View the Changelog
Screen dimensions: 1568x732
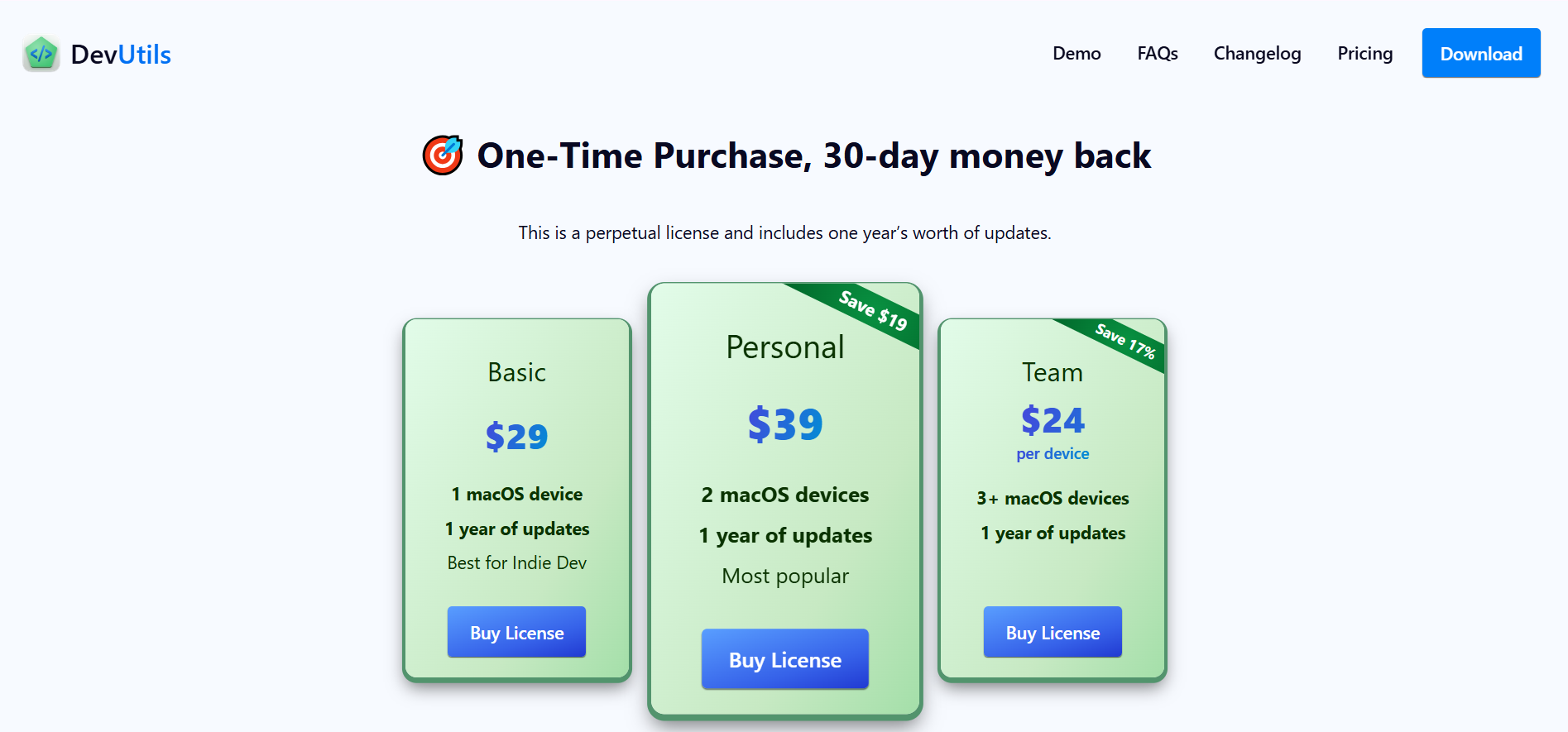pos(1257,53)
